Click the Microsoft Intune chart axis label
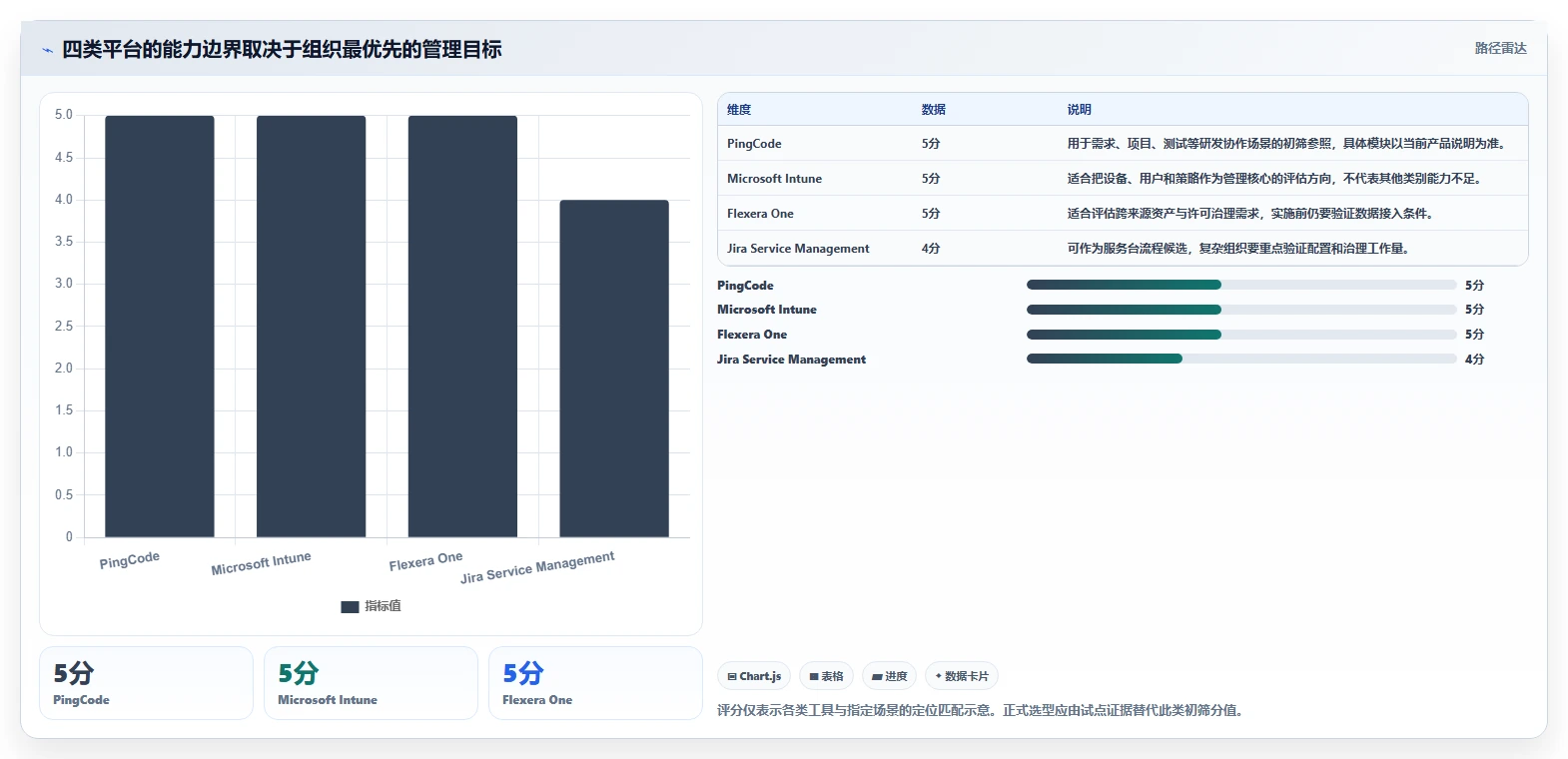 click(x=261, y=563)
